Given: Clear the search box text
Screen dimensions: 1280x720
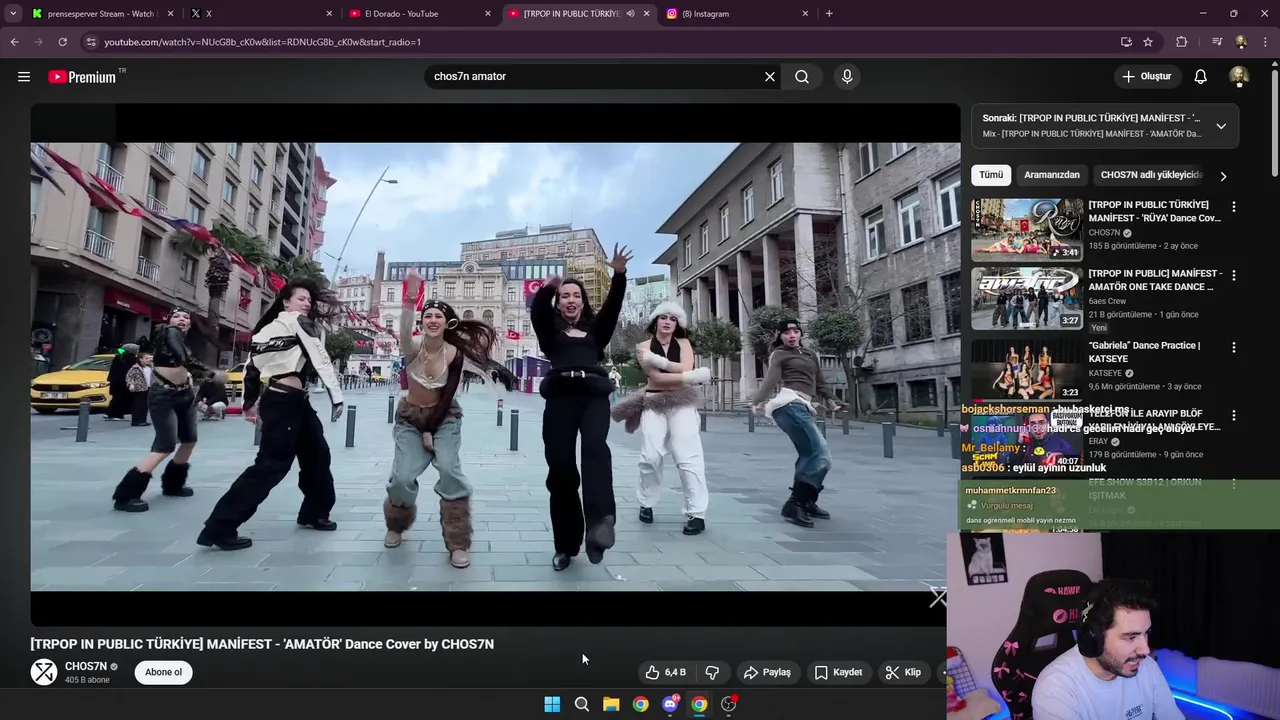Looking at the screenshot, I should click(770, 76).
